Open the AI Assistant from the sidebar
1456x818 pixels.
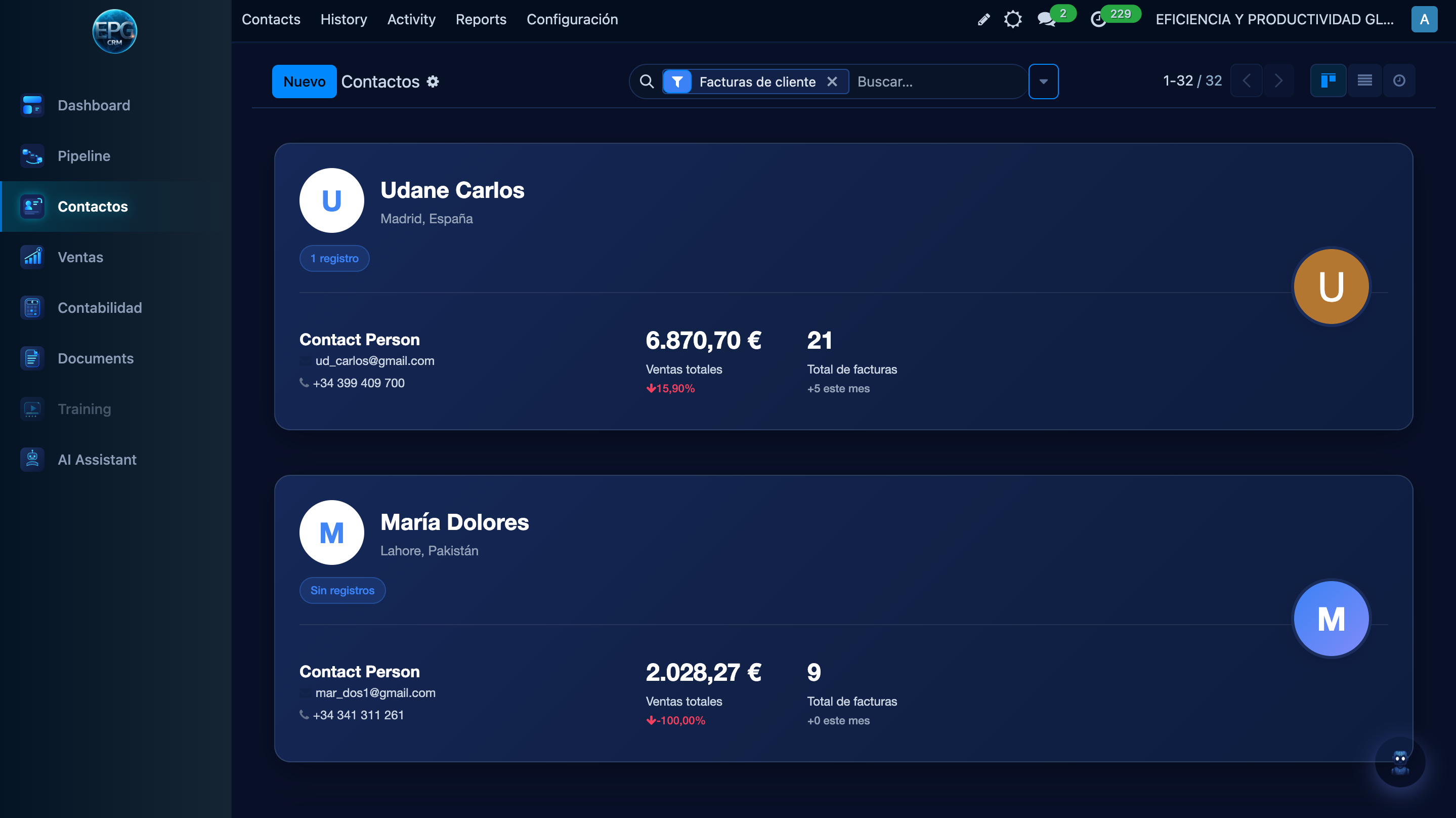pyautogui.click(x=97, y=459)
